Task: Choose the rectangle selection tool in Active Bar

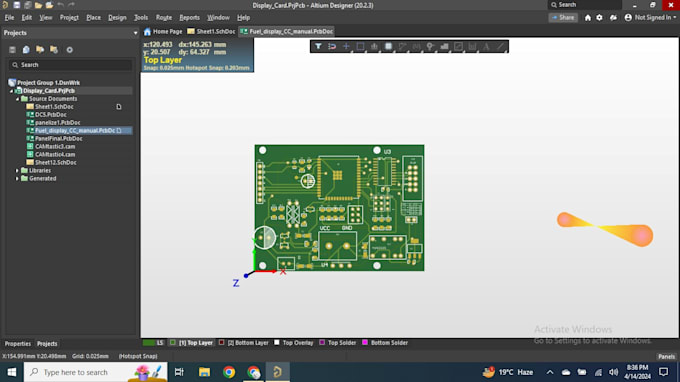Action: pos(360,46)
